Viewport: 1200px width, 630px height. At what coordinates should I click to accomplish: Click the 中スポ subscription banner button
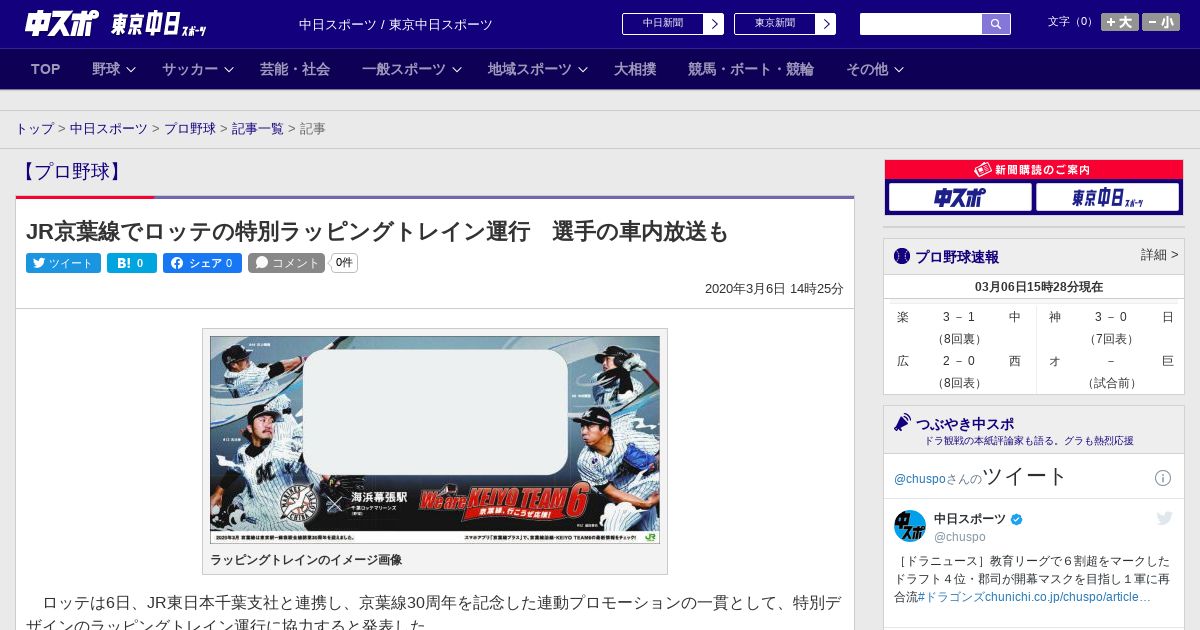tap(960, 197)
